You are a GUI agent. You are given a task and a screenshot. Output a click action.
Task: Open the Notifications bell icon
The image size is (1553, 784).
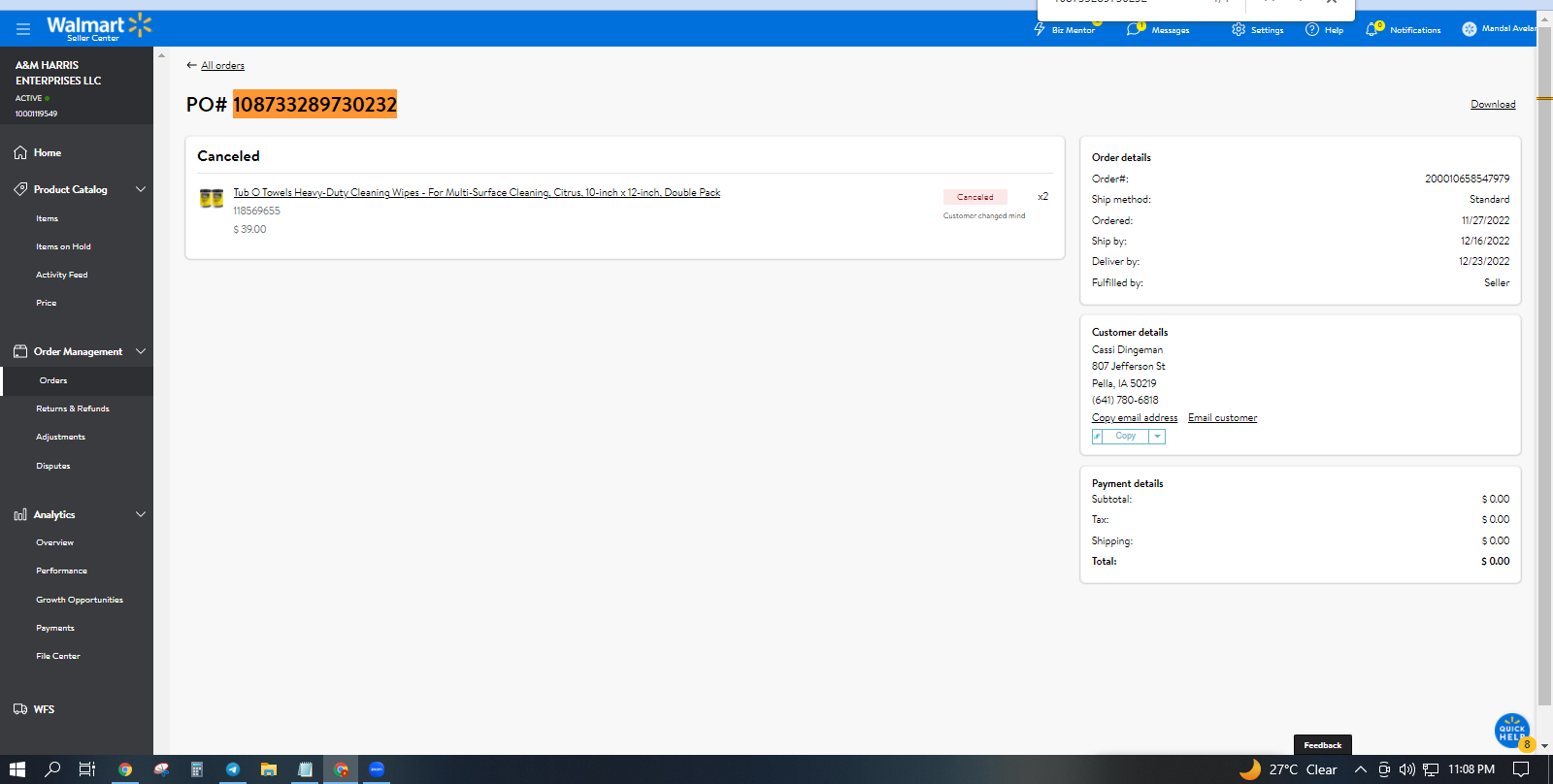pos(1371,29)
